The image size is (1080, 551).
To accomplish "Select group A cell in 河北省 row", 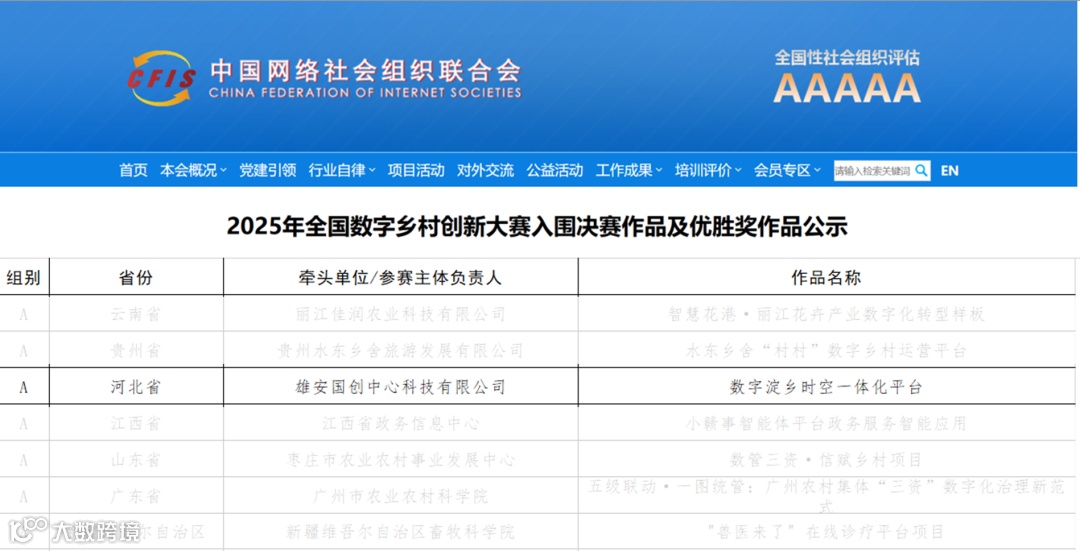I will (x=23, y=387).
